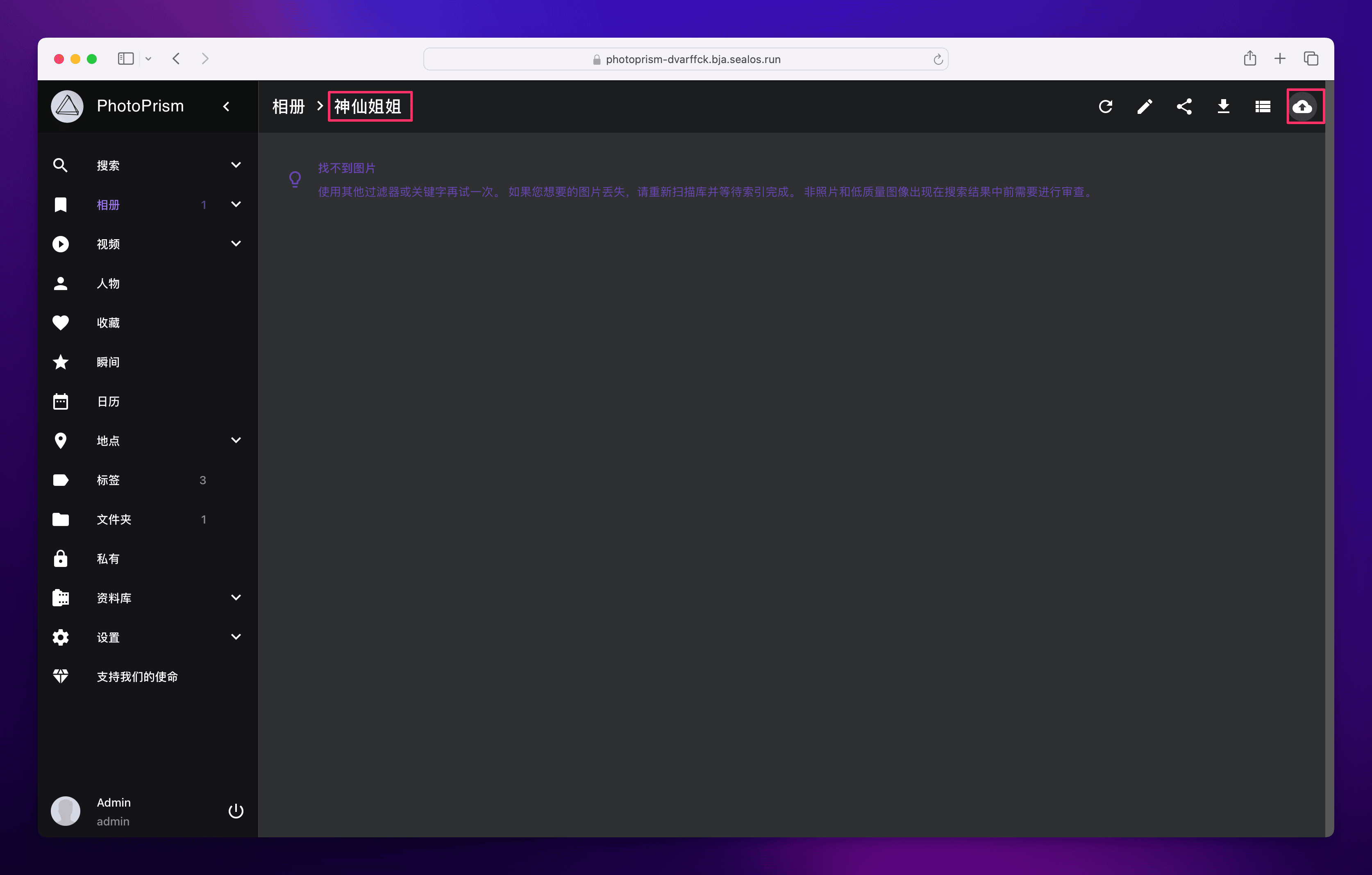Collapse the PhotoPrism sidebar navigation
Image resolution: width=1372 pixels, height=875 pixels.
[226, 107]
